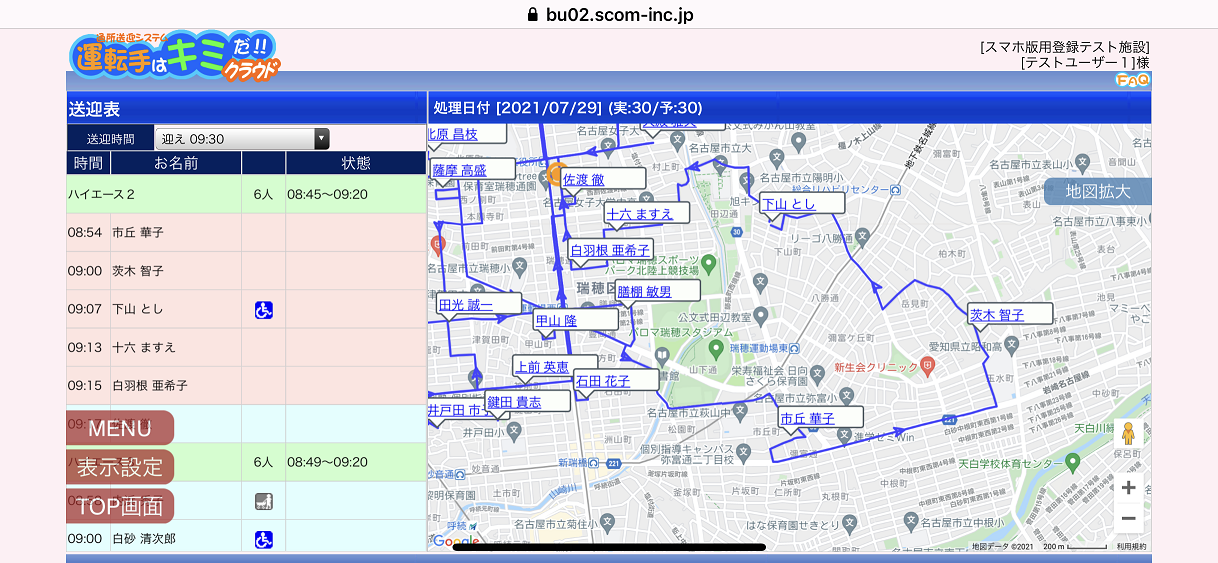Open the 下山 とし label on map

(x=789, y=204)
